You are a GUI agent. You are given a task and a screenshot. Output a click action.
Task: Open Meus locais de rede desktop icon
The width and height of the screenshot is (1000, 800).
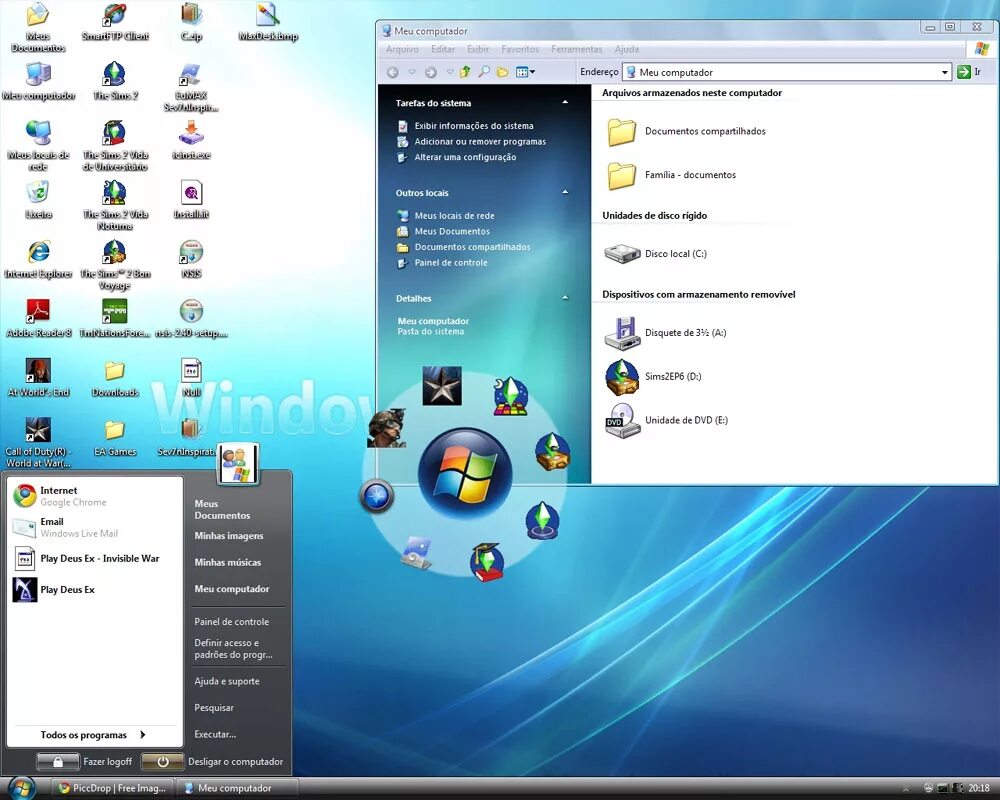(x=38, y=145)
